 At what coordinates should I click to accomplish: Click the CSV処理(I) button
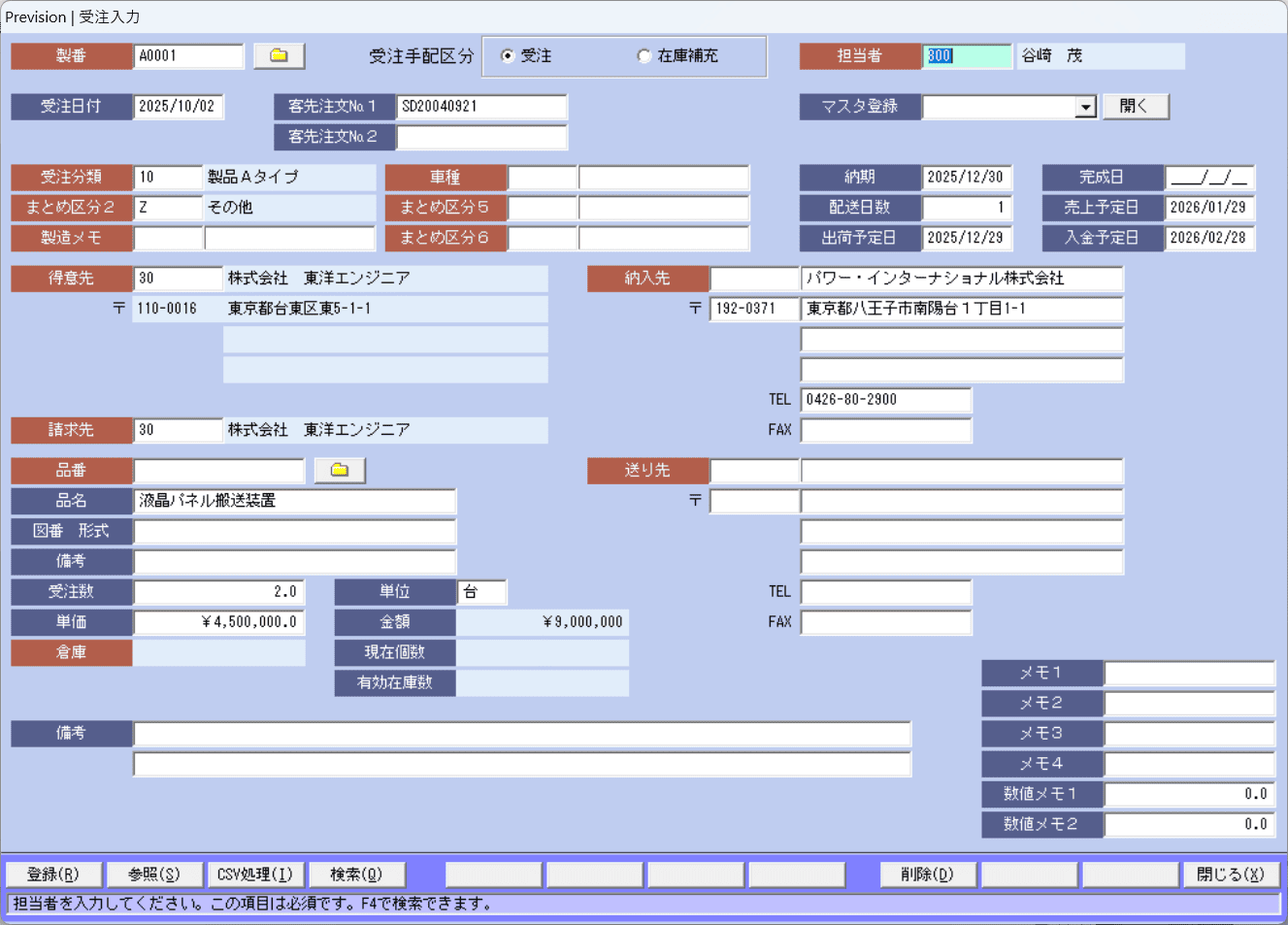(255, 875)
